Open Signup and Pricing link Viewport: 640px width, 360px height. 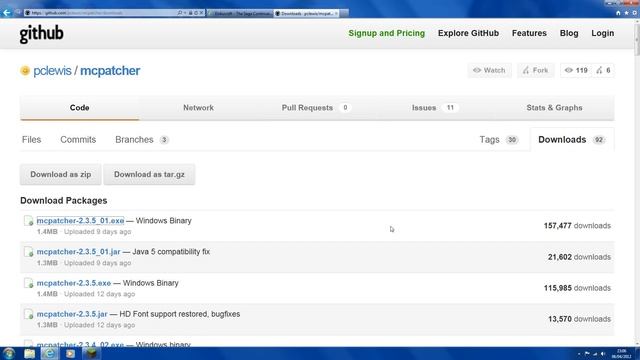coord(387,33)
